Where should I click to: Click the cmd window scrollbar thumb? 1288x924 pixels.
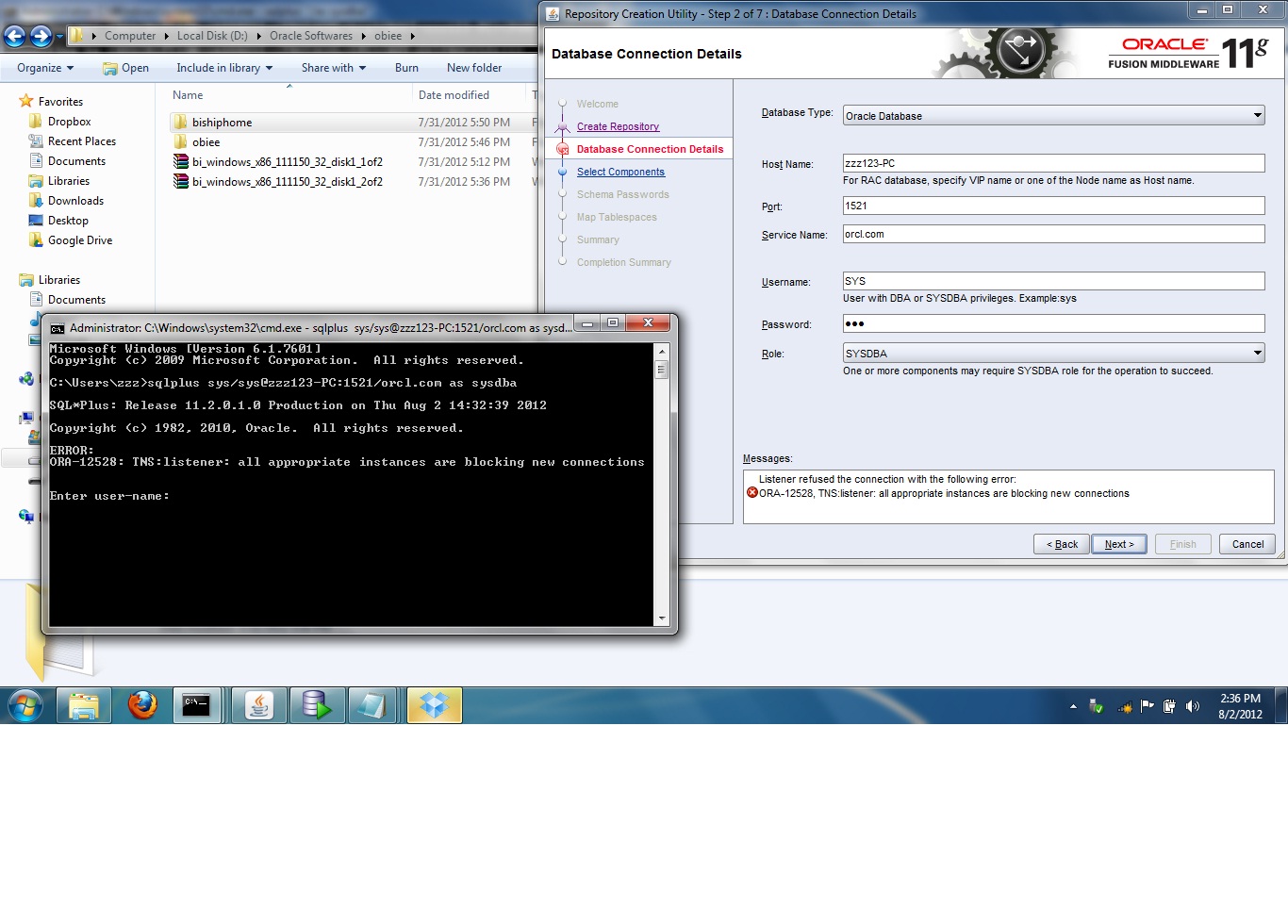click(662, 371)
